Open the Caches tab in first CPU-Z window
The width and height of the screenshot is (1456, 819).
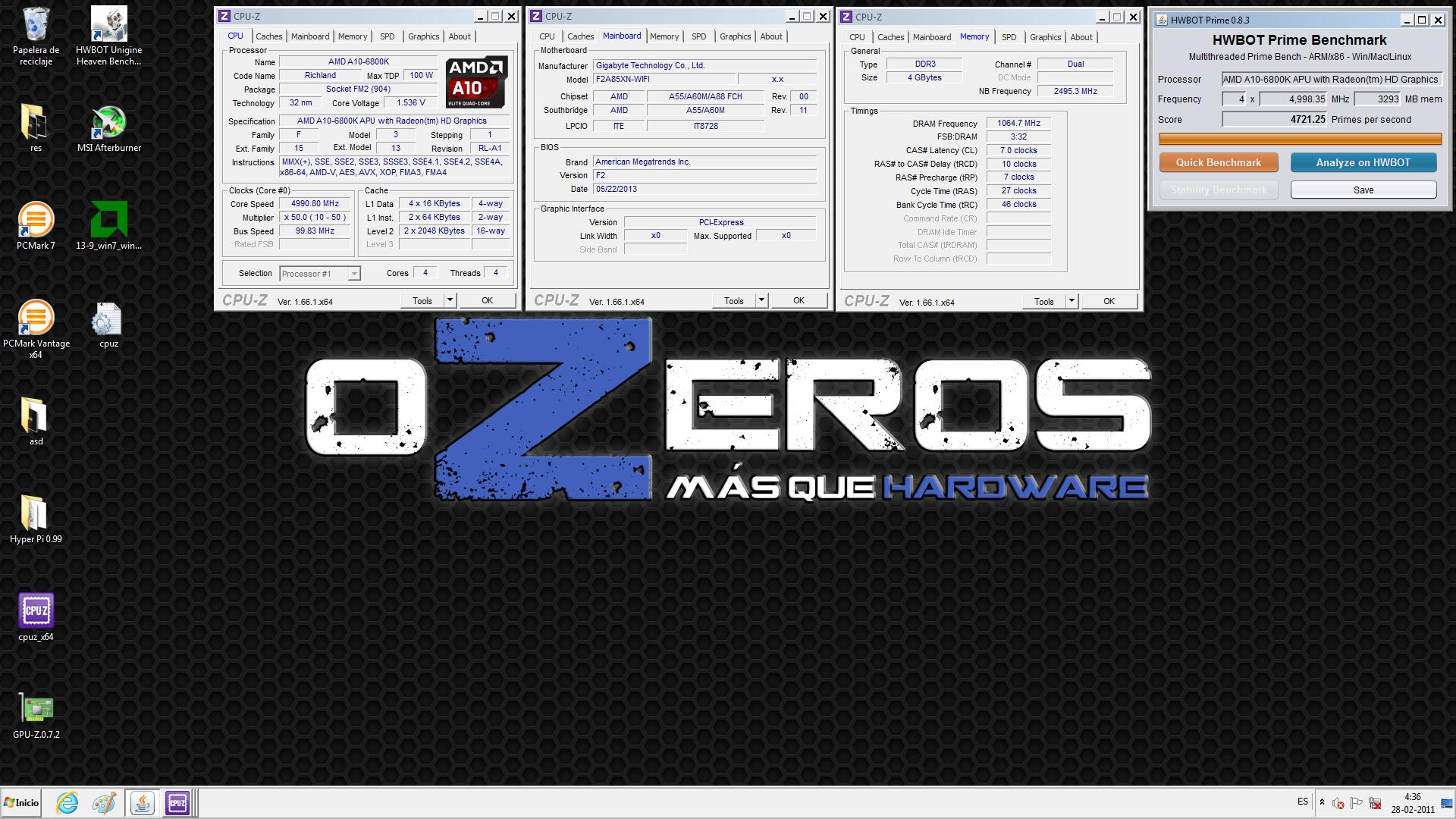pos(268,36)
